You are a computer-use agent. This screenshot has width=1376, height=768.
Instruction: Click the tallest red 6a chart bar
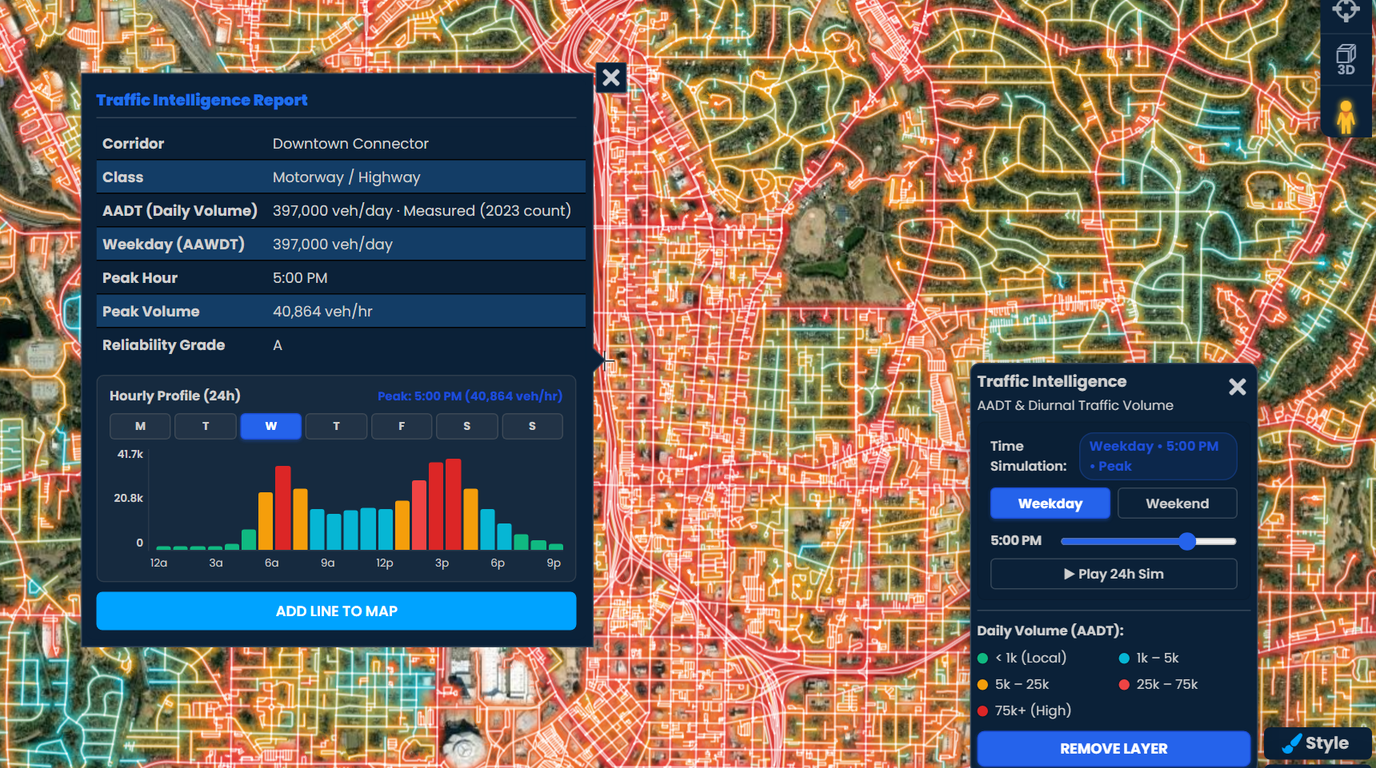tap(283, 508)
